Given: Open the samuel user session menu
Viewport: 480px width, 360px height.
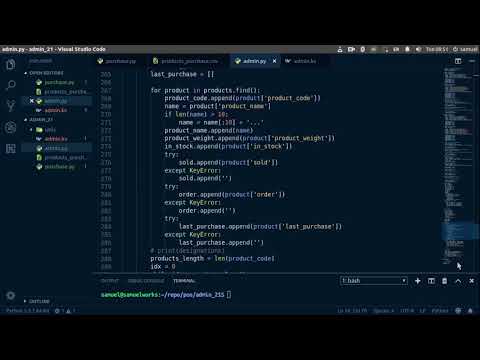Looking at the screenshot, I should 465,49.
